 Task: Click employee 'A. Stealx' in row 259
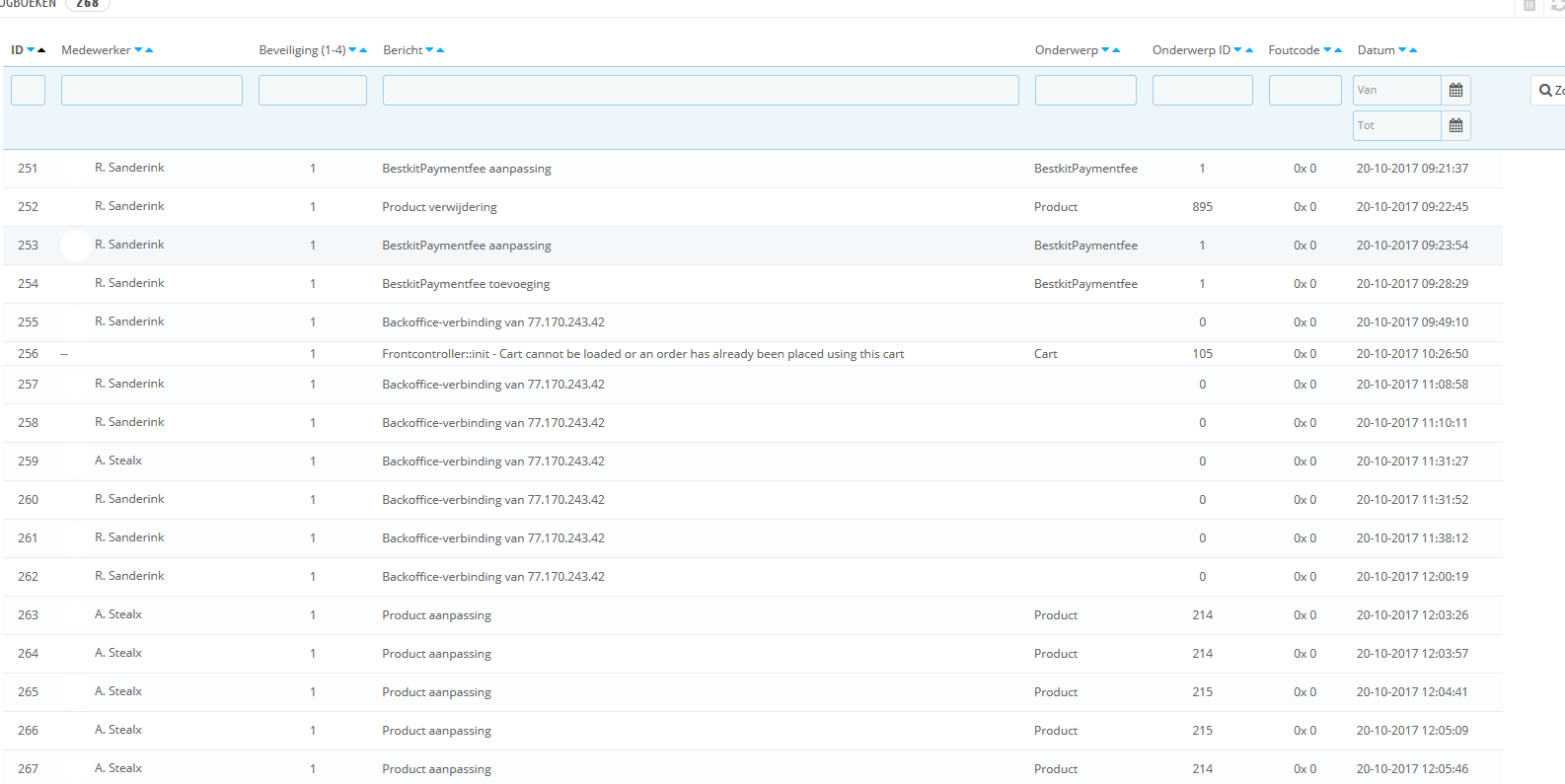pos(118,461)
